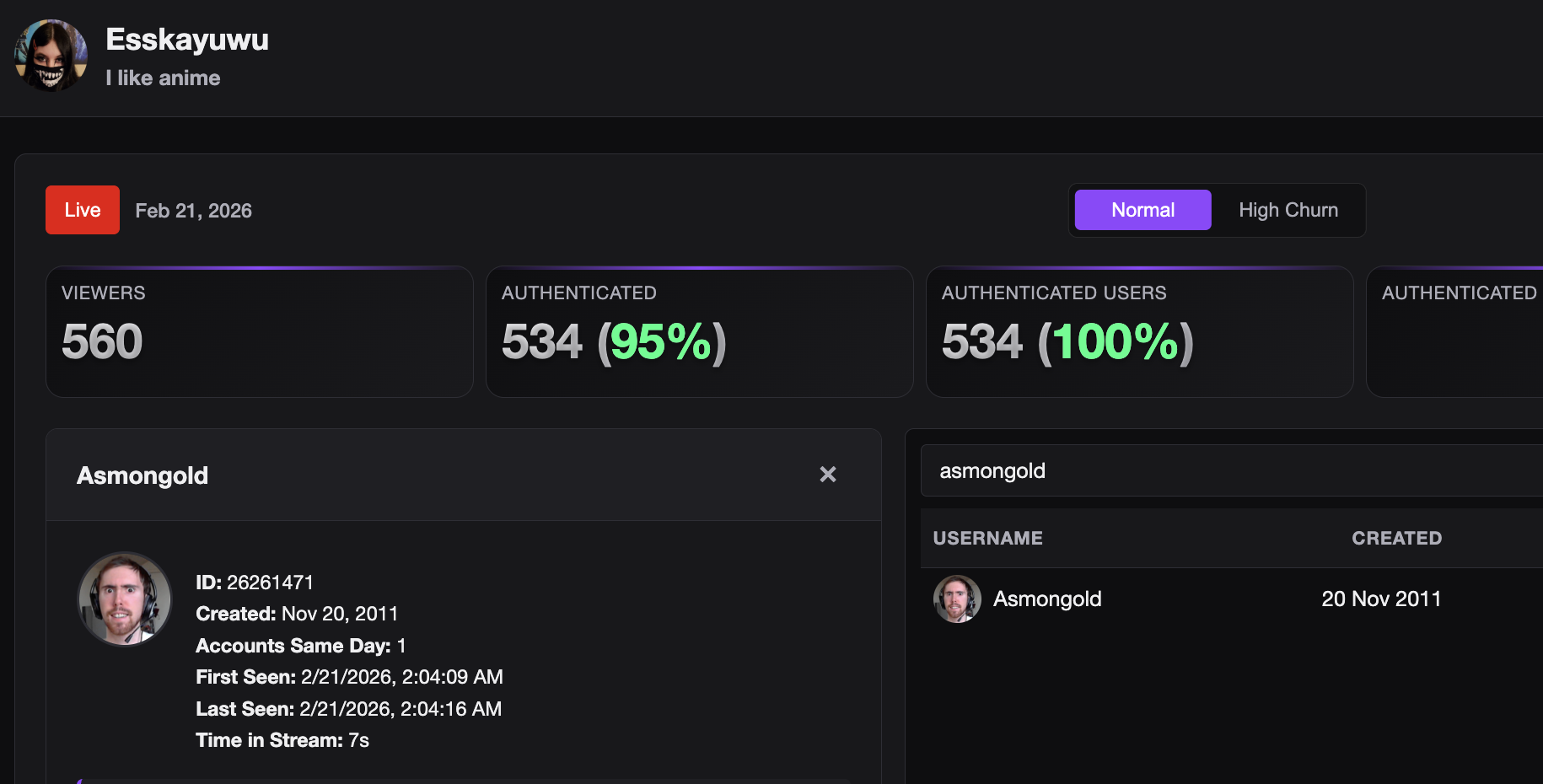
Task: View Asmongold's large profile picture
Action: click(x=125, y=599)
